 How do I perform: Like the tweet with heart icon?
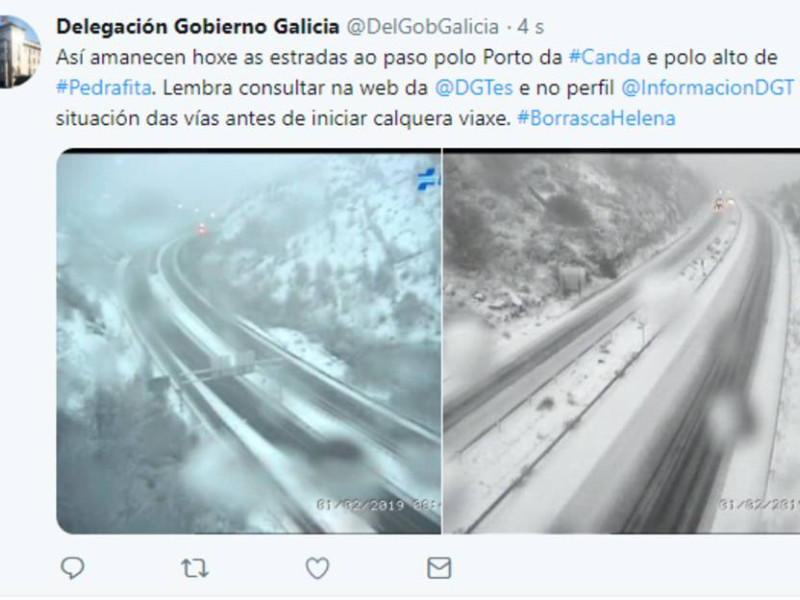coord(317,568)
